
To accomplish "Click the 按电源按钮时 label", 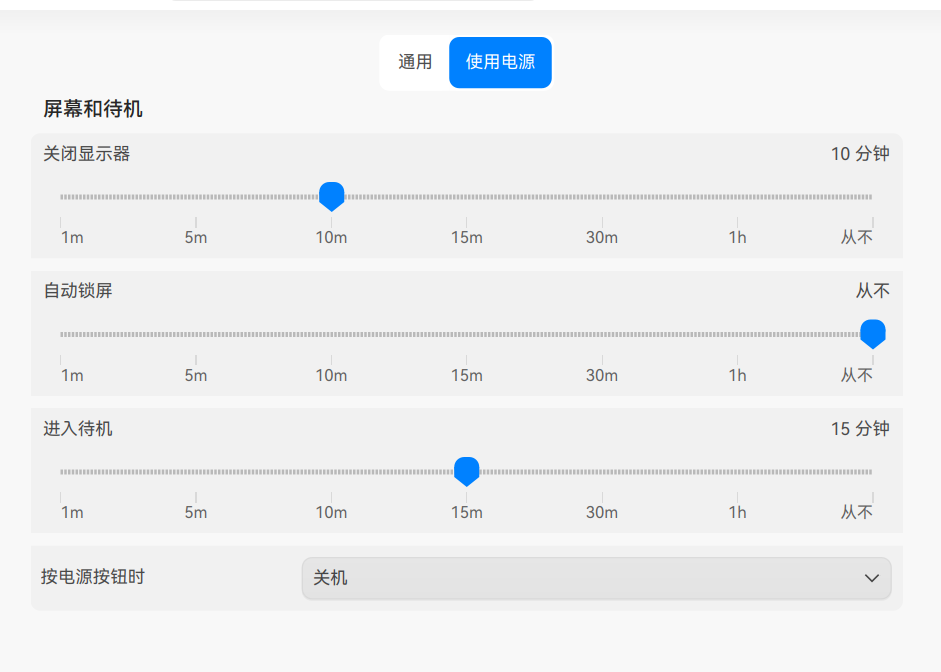I will (x=93, y=577).
